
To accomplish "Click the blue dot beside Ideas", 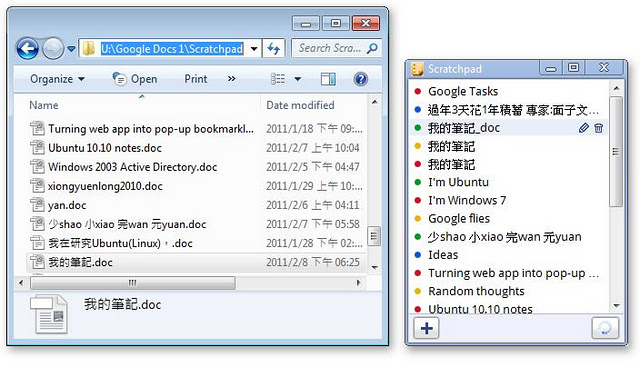I will pyautogui.click(x=418, y=255).
